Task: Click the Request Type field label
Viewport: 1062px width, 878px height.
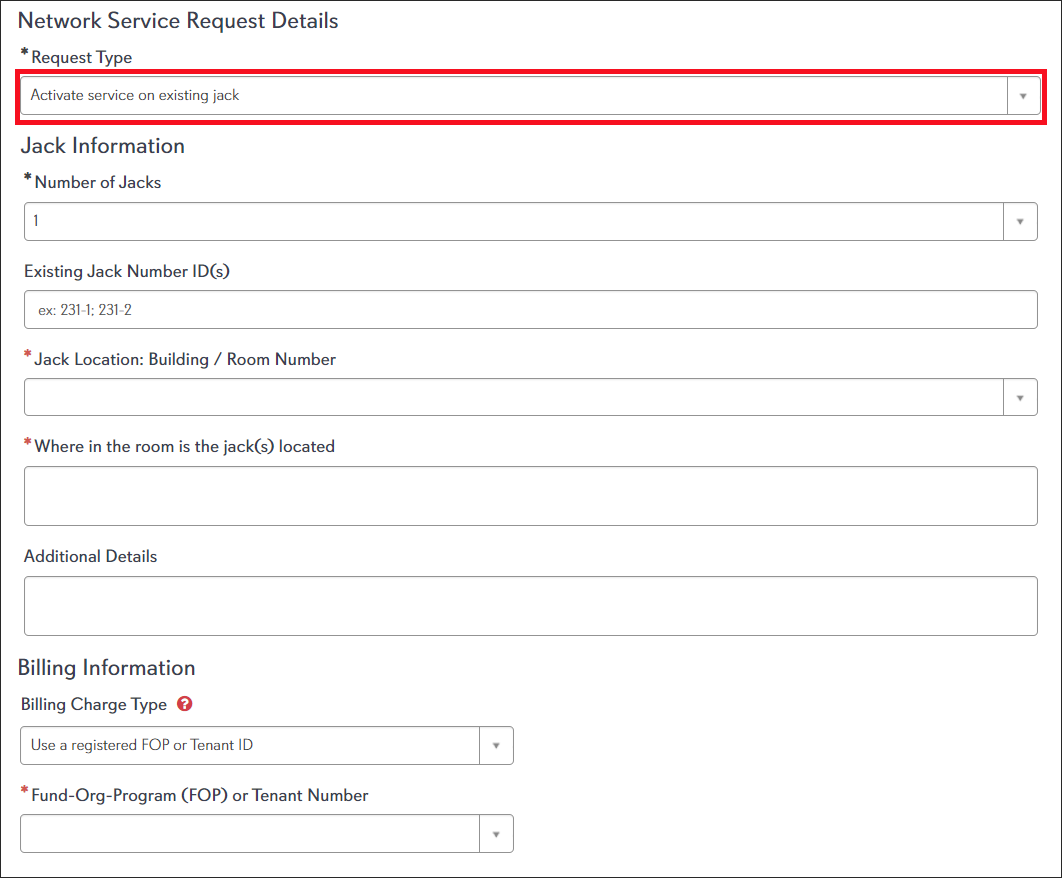Action: (81, 57)
